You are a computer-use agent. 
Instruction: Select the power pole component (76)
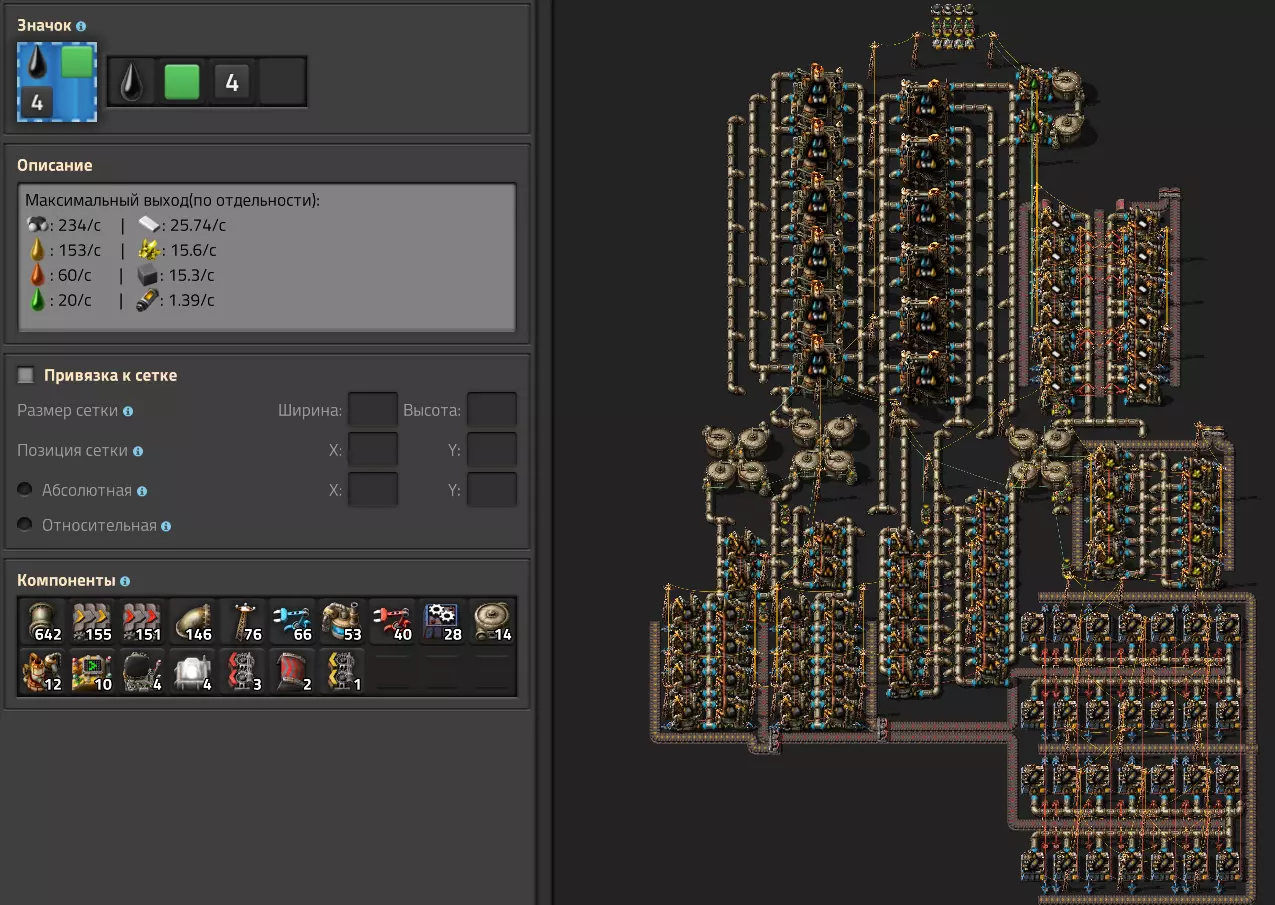tap(243, 622)
